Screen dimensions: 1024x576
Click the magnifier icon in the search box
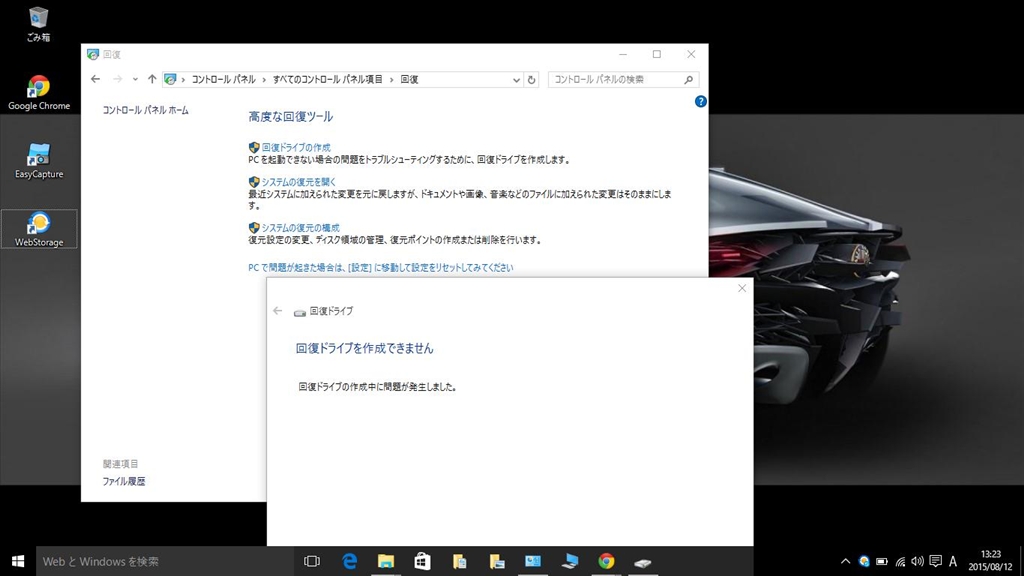tap(688, 80)
